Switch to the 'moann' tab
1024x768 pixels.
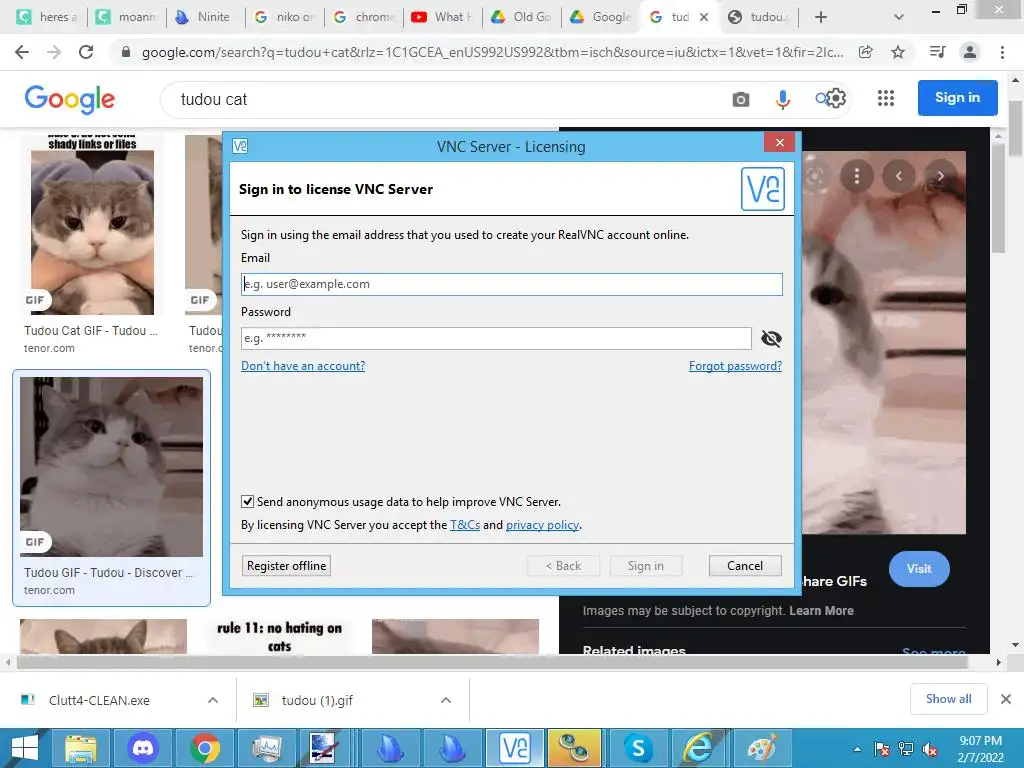pyautogui.click(x=127, y=17)
